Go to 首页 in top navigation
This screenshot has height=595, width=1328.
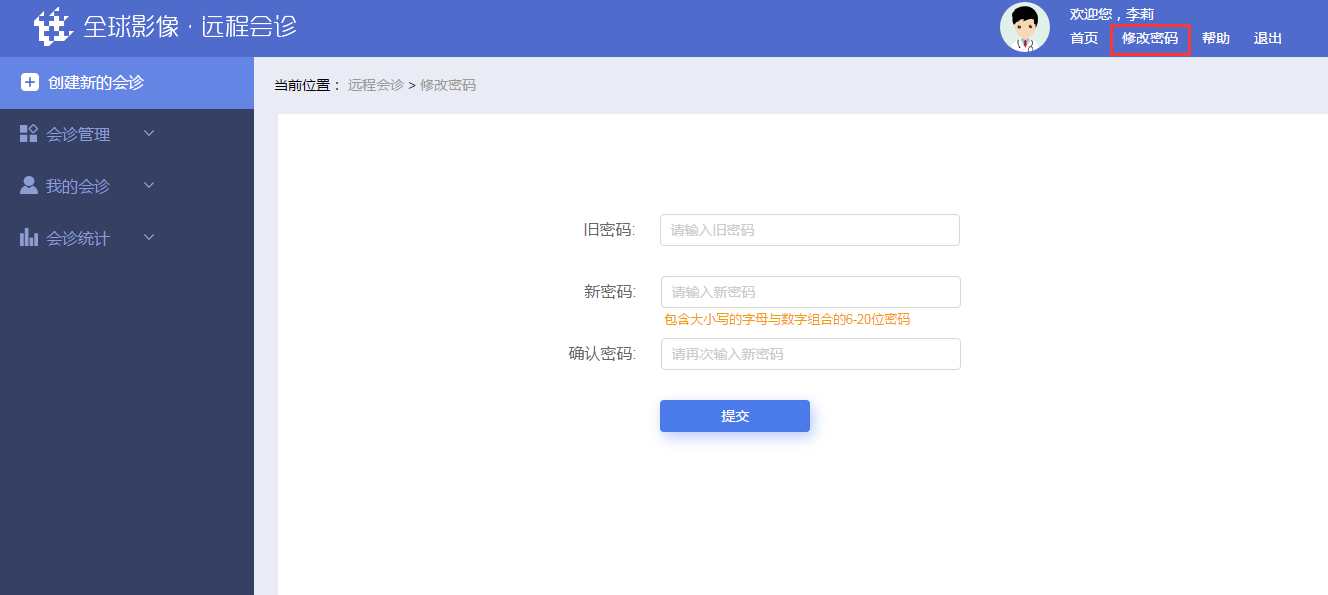[1084, 39]
